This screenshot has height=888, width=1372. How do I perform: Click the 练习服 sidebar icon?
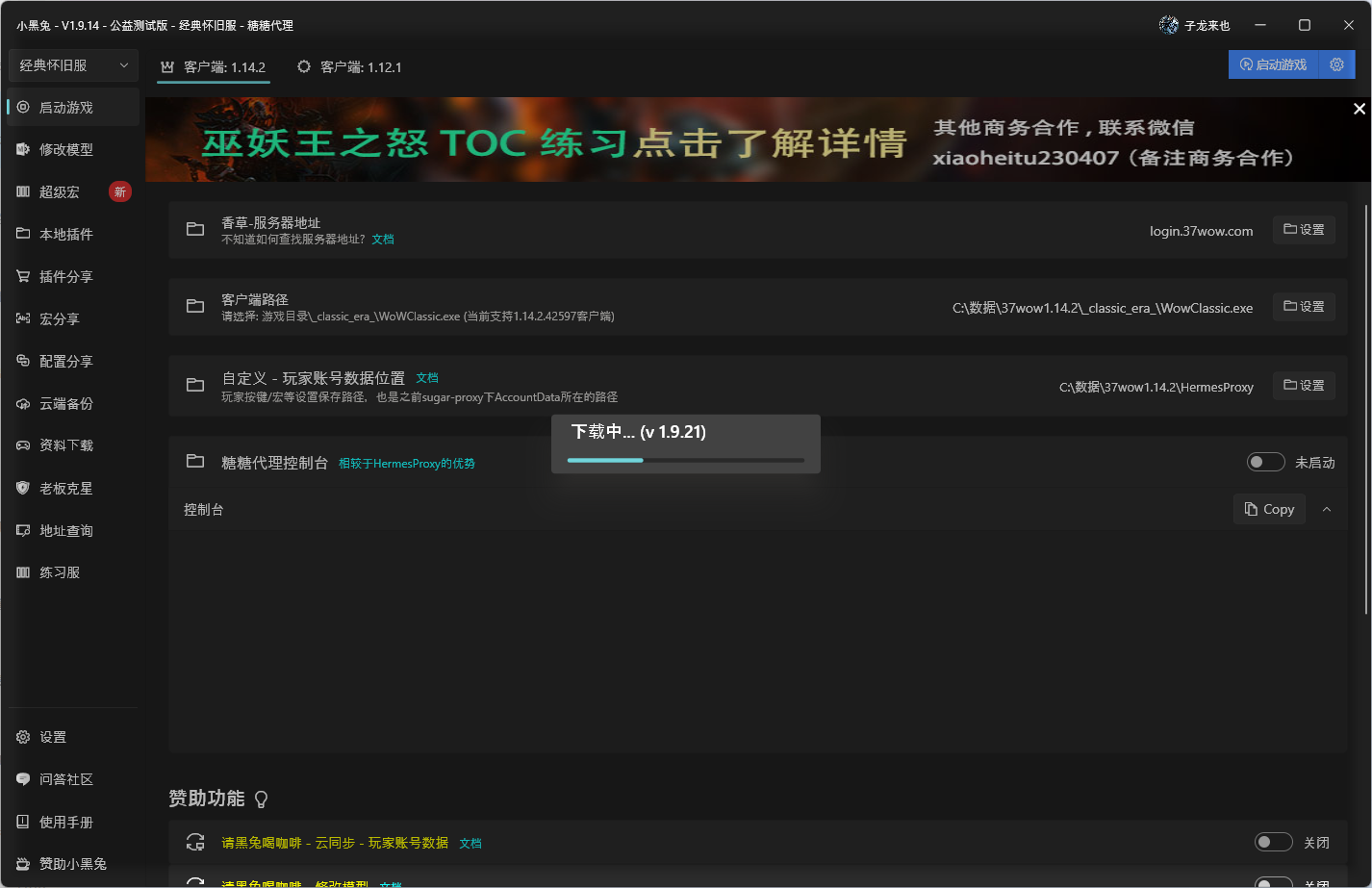pos(23,572)
